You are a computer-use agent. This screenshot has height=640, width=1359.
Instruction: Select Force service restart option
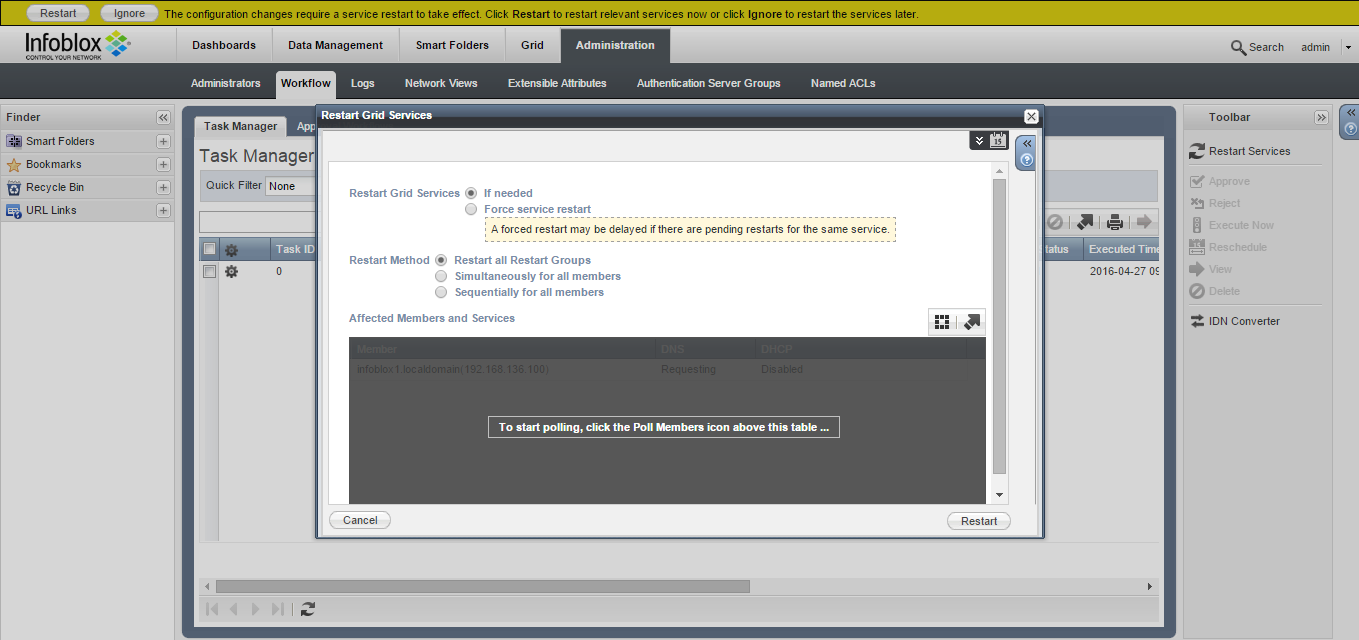pos(471,209)
